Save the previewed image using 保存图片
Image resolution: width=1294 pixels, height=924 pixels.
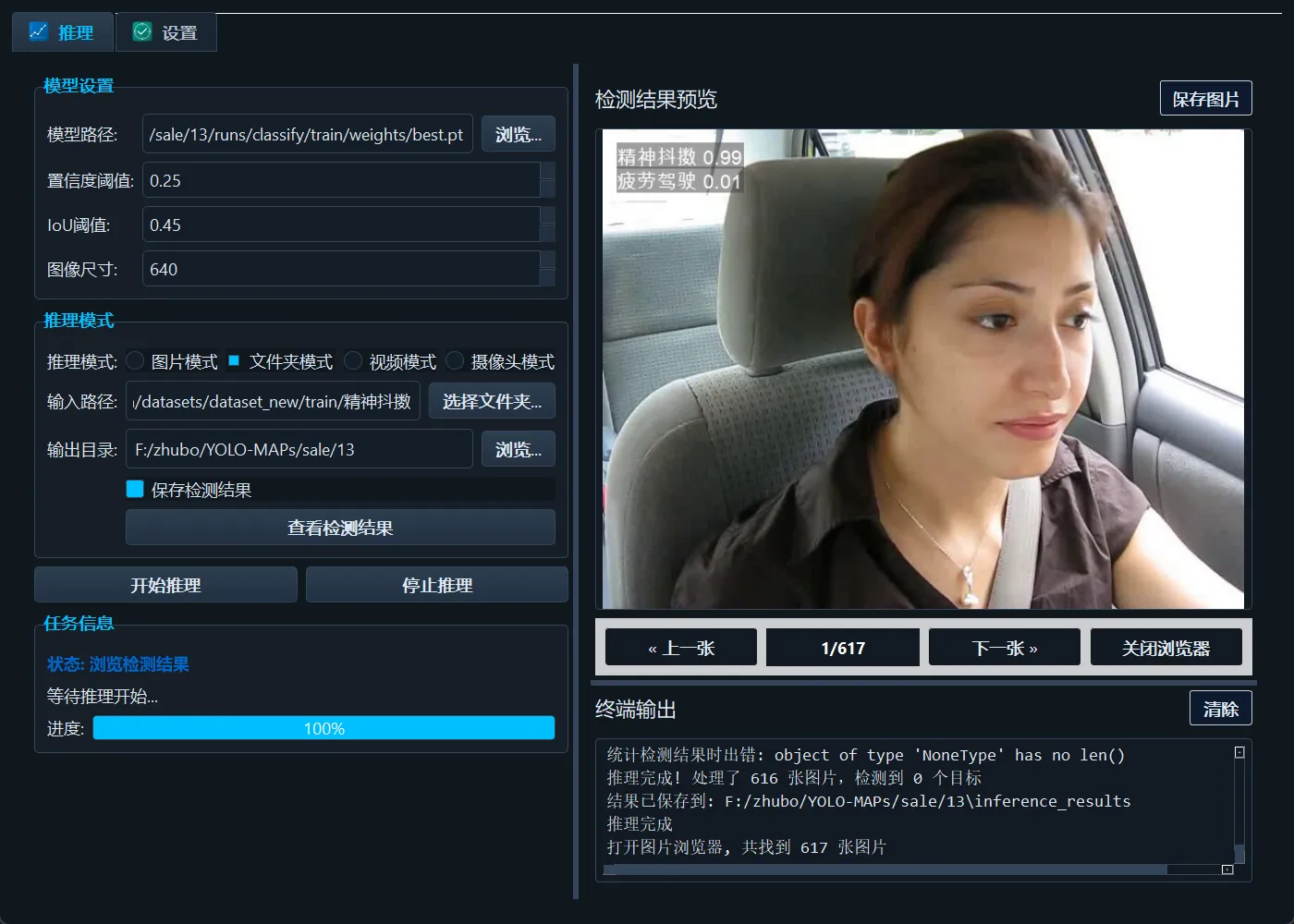click(1205, 98)
